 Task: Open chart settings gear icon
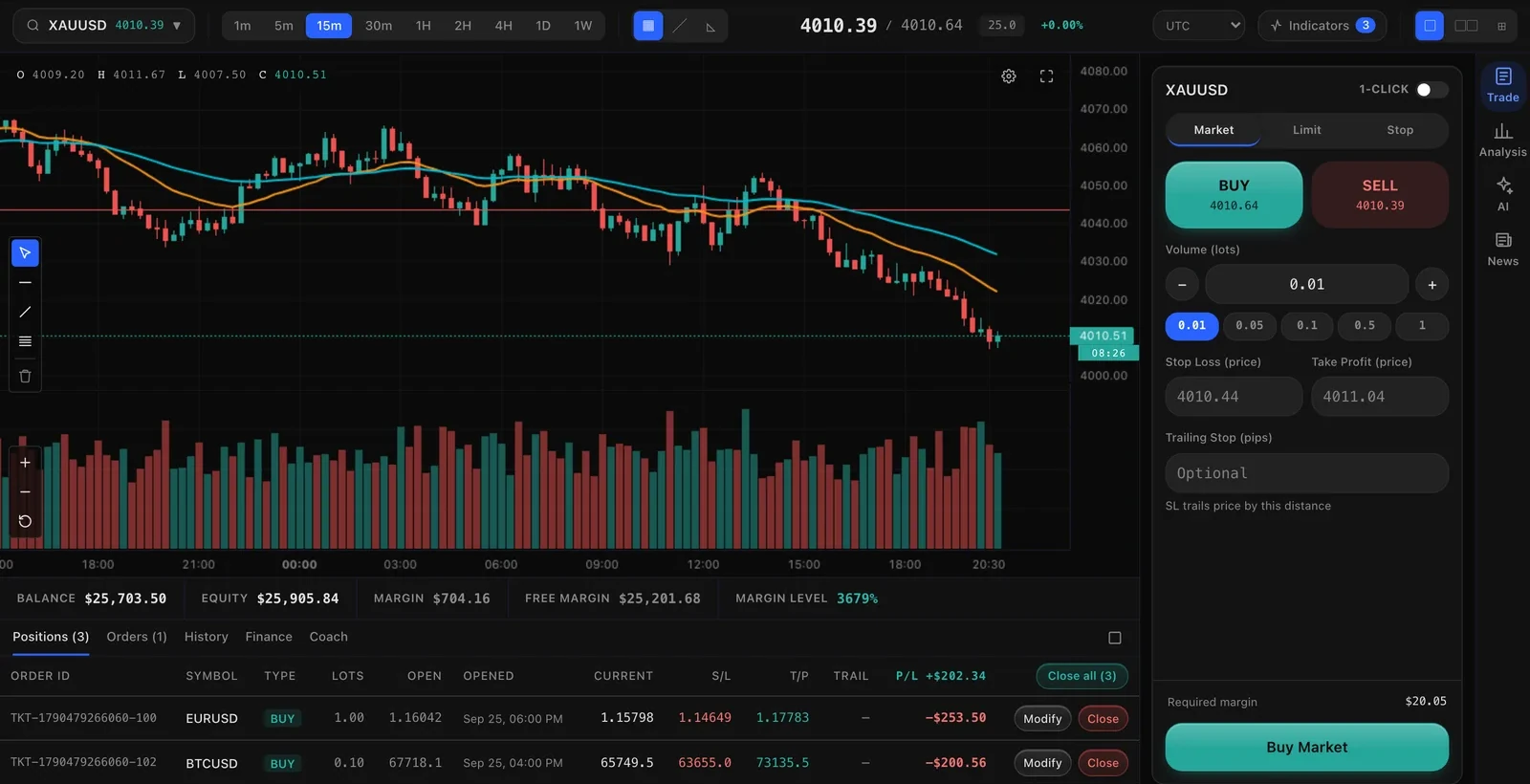coord(1009,76)
